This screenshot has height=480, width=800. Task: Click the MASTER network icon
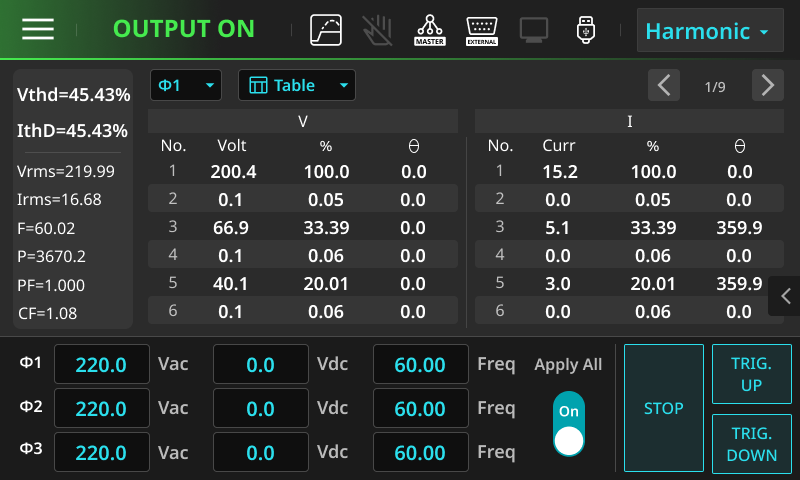(x=430, y=30)
